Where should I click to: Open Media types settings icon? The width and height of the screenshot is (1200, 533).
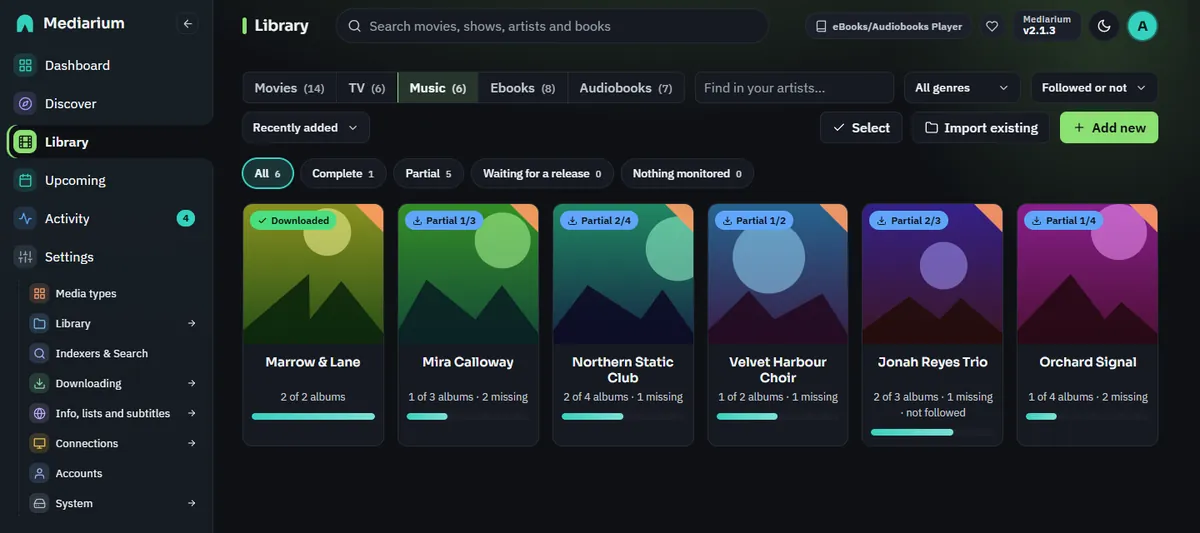[39, 293]
